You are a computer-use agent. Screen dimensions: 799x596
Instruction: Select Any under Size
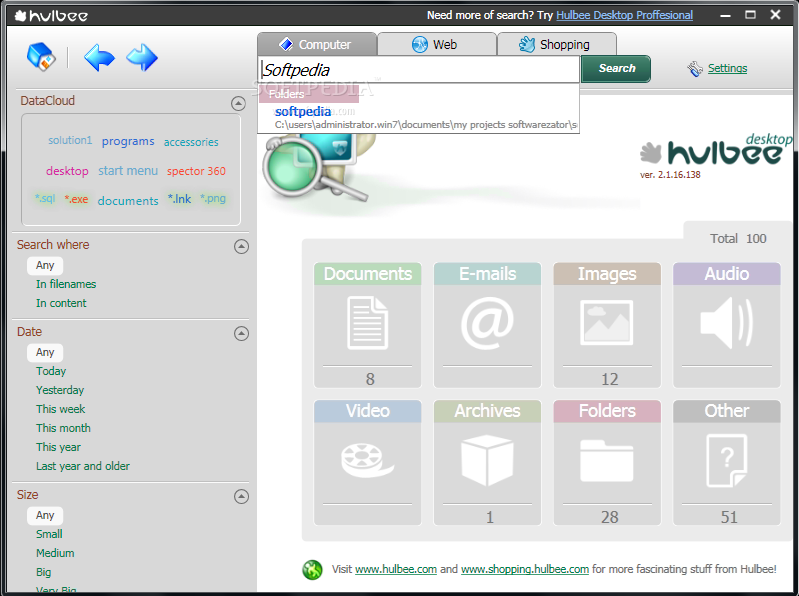coord(45,516)
